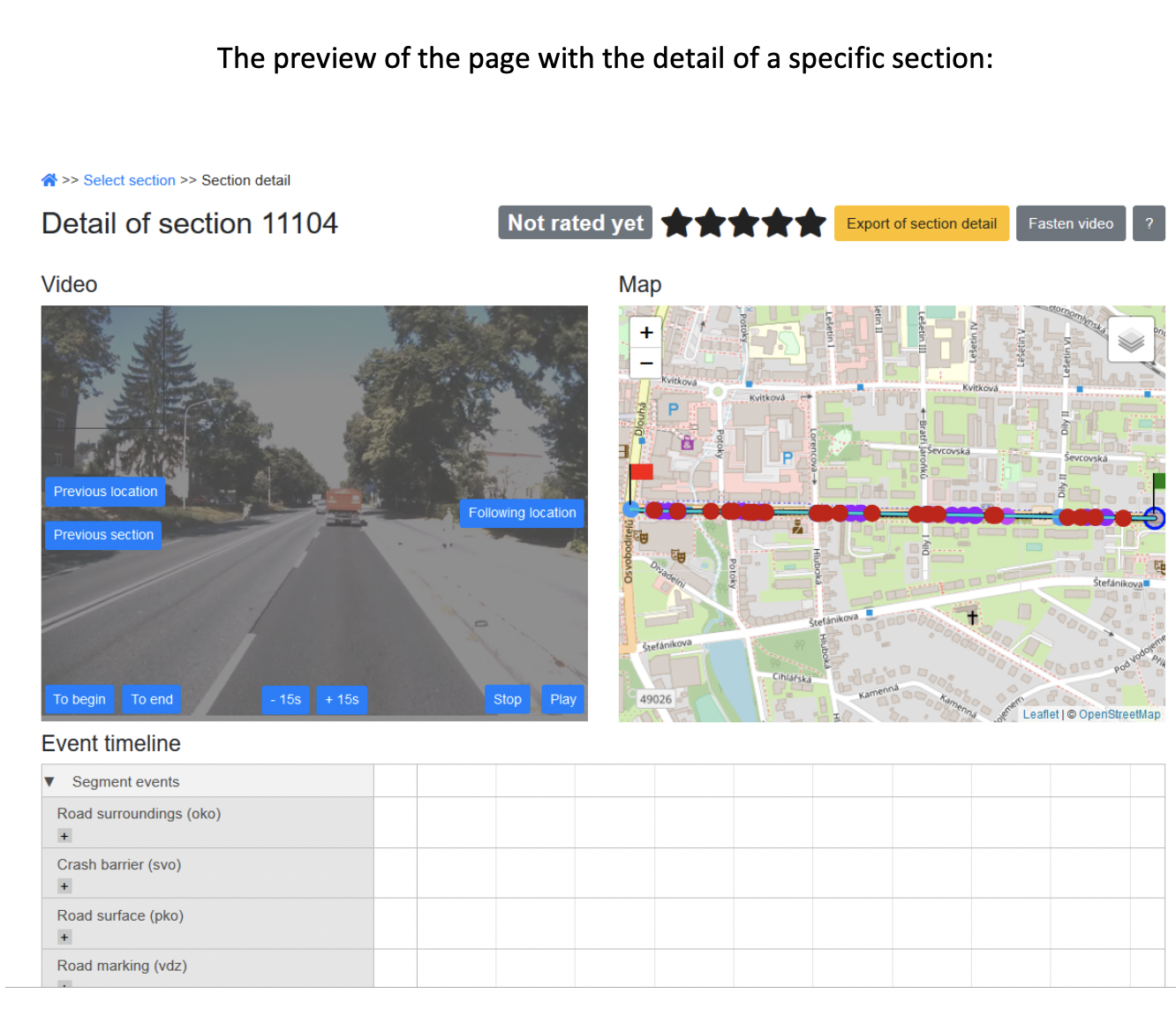This screenshot has height=1031, width=1176.
Task: Open the OpenStreetMap attribution link
Action: (1119, 714)
